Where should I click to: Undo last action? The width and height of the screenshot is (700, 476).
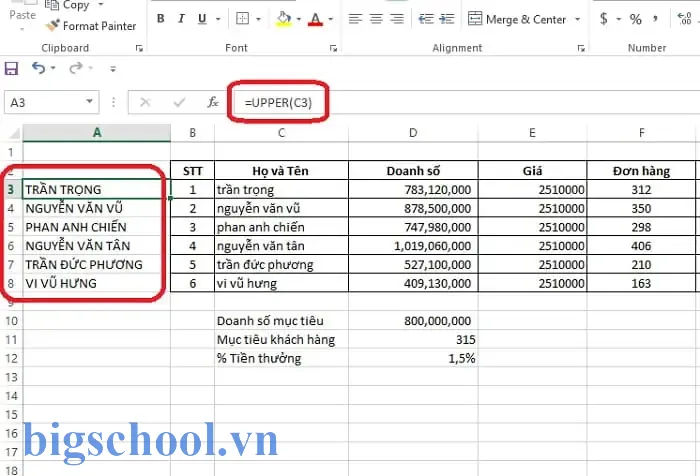38,68
